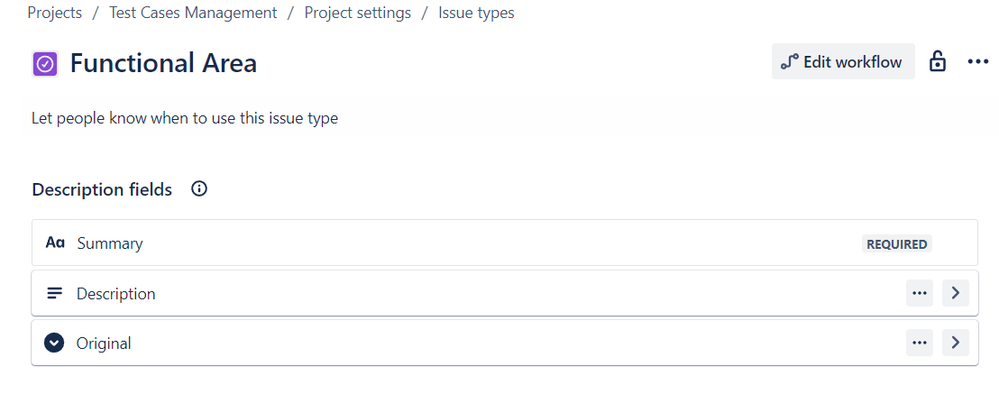This screenshot has width=999, height=403.
Task: Expand the Description field with chevron arrow
Action: coord(955,293)
